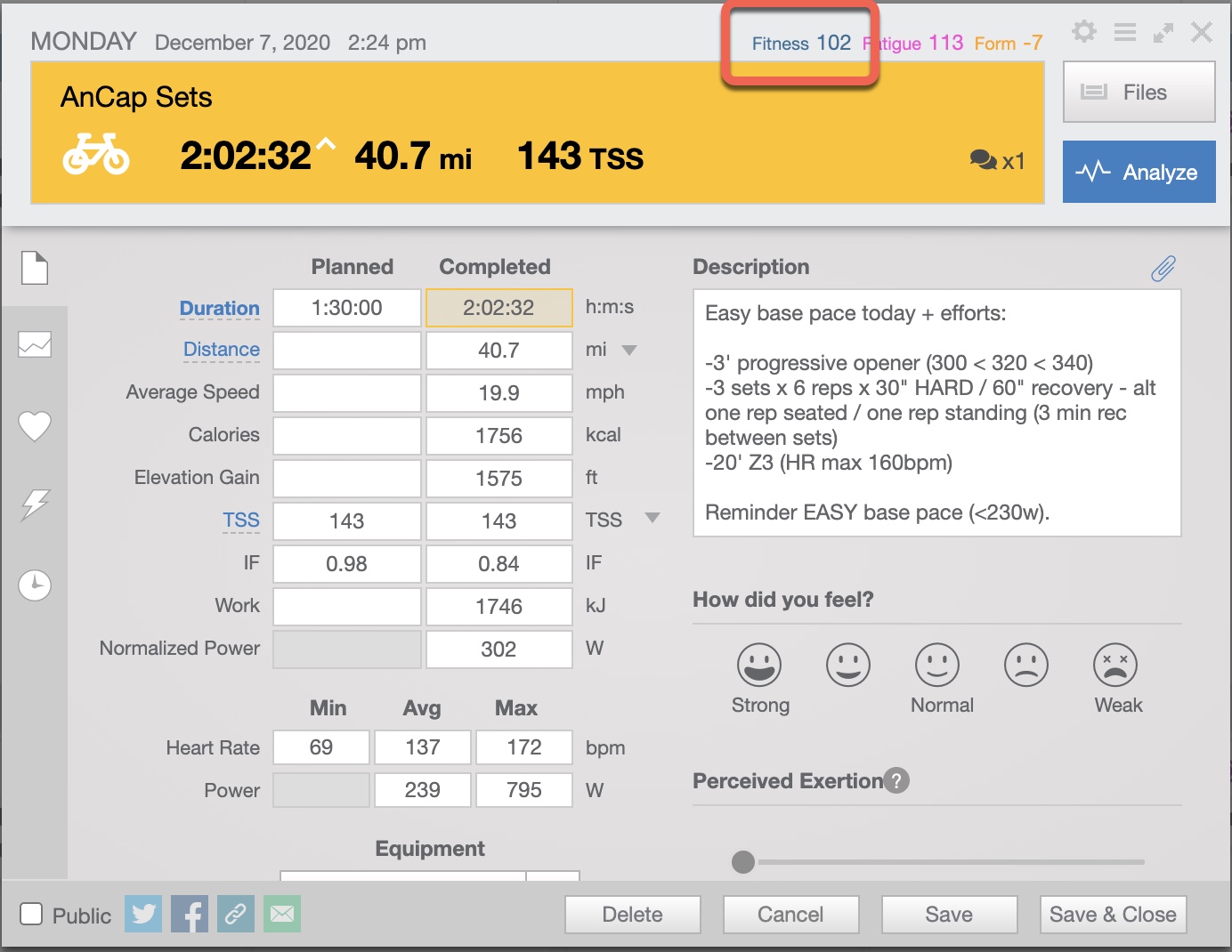1232x952 pixels.
Task: Click the AnCap Sets workout title
Action: point(136,97)
